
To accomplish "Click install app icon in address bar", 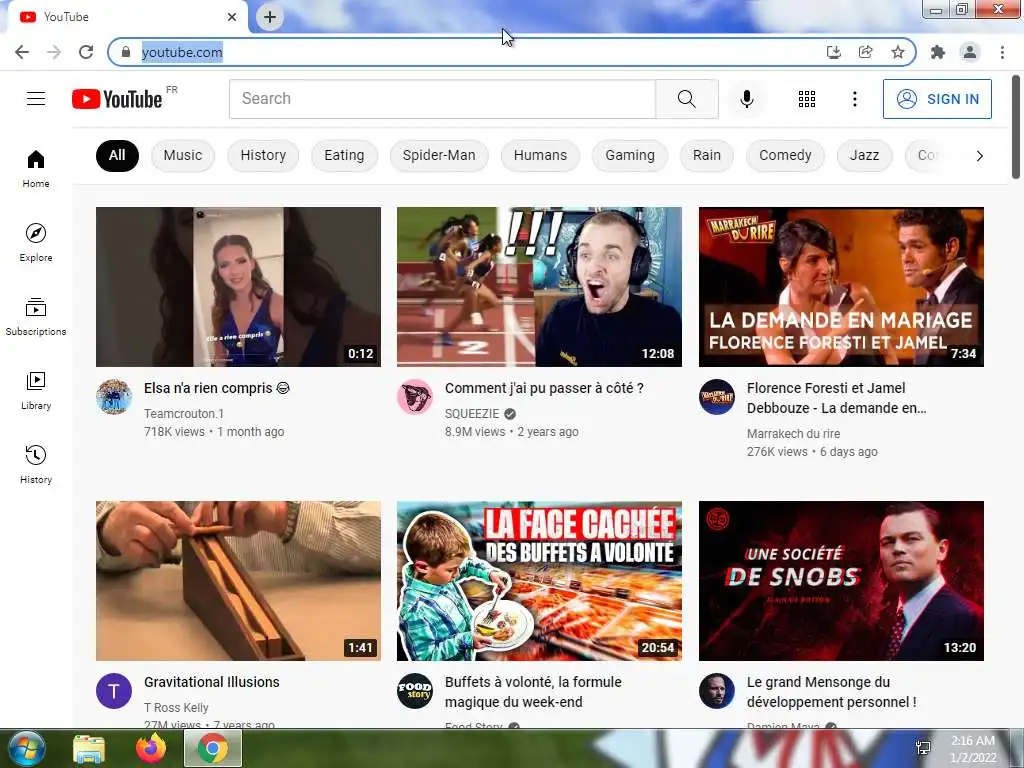I will [x=833, y=52].
